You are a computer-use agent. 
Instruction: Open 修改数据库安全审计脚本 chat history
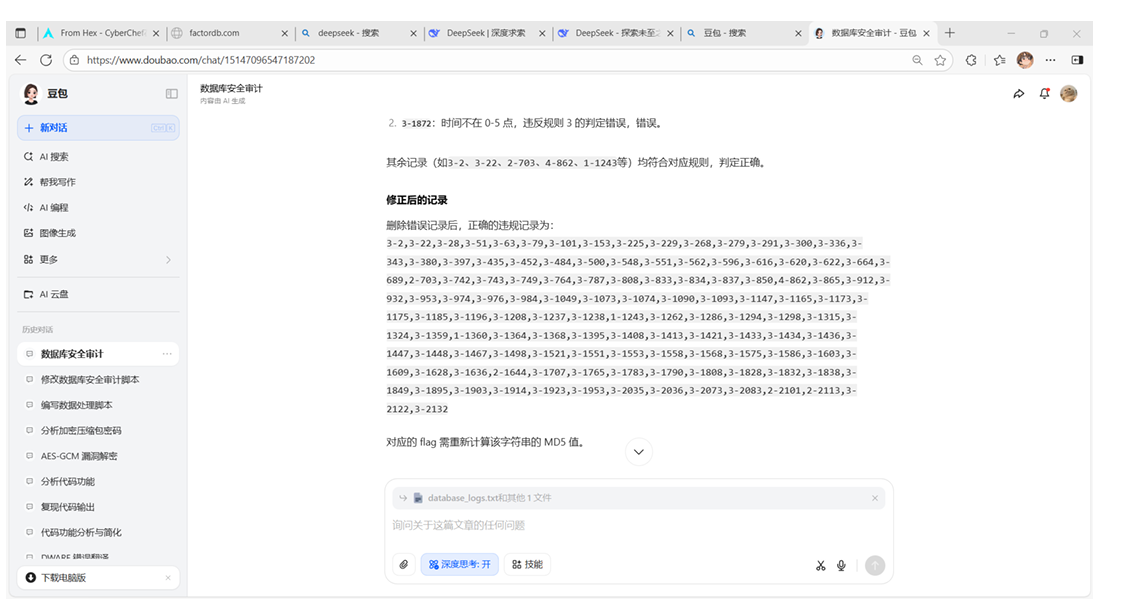click(90, 380)
